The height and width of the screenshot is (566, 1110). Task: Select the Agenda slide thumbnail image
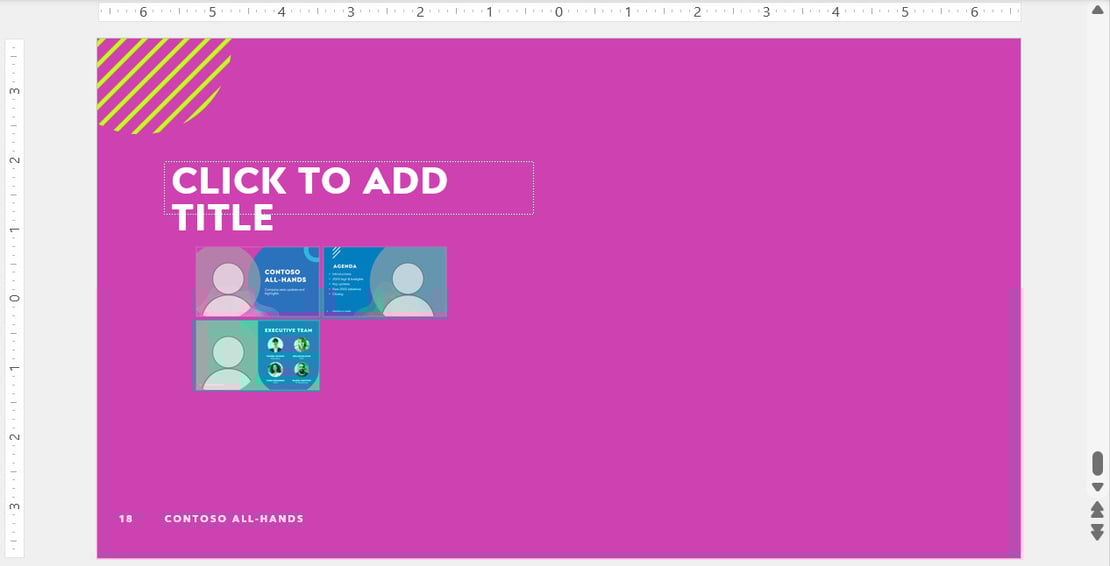tap(385, 282)
